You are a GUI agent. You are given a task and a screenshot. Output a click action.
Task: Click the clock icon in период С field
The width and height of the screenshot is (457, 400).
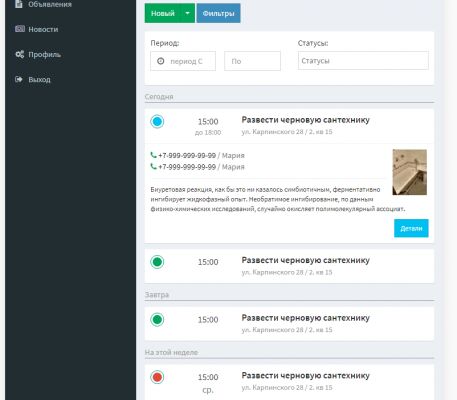[x=161, y=61]
